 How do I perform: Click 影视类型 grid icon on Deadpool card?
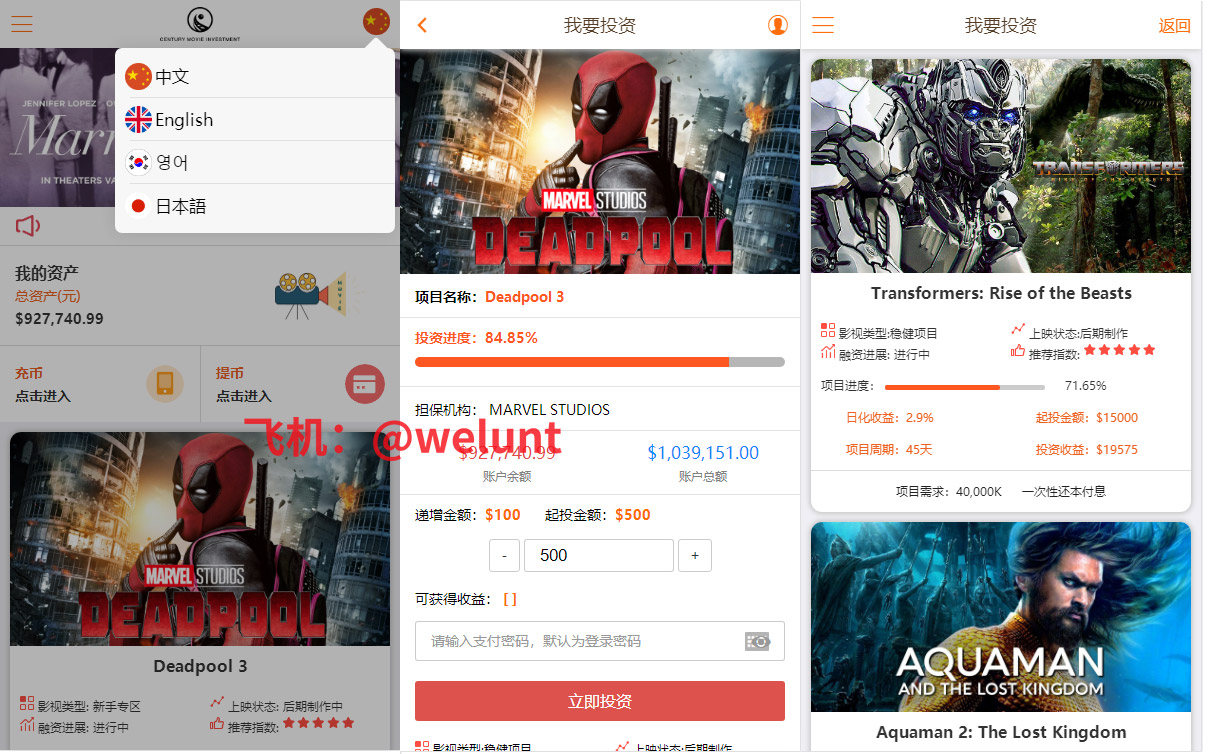[x=27, y=704]
